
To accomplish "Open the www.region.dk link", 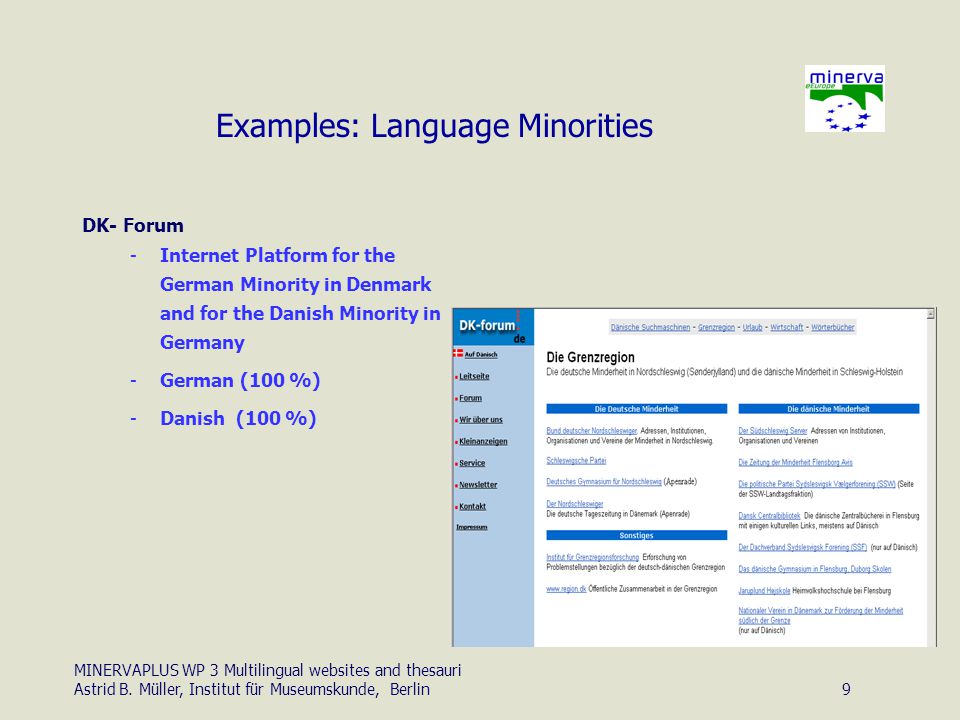I will pos(566,589).
